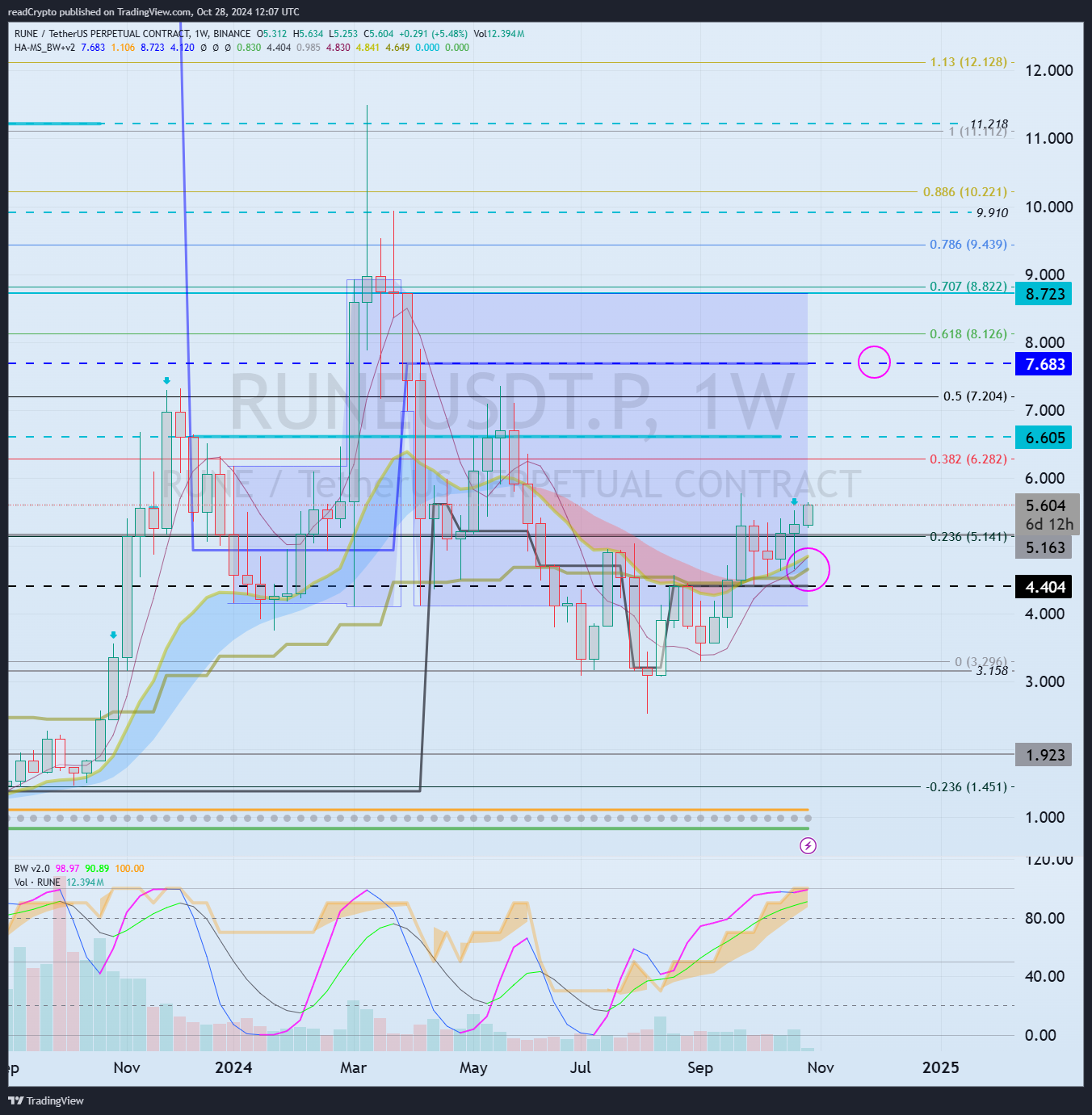Click the 80.00 oscillator axis value
Image resolution: width=1092 pixels, height=1115 pixels.
tap(1044, 918)
